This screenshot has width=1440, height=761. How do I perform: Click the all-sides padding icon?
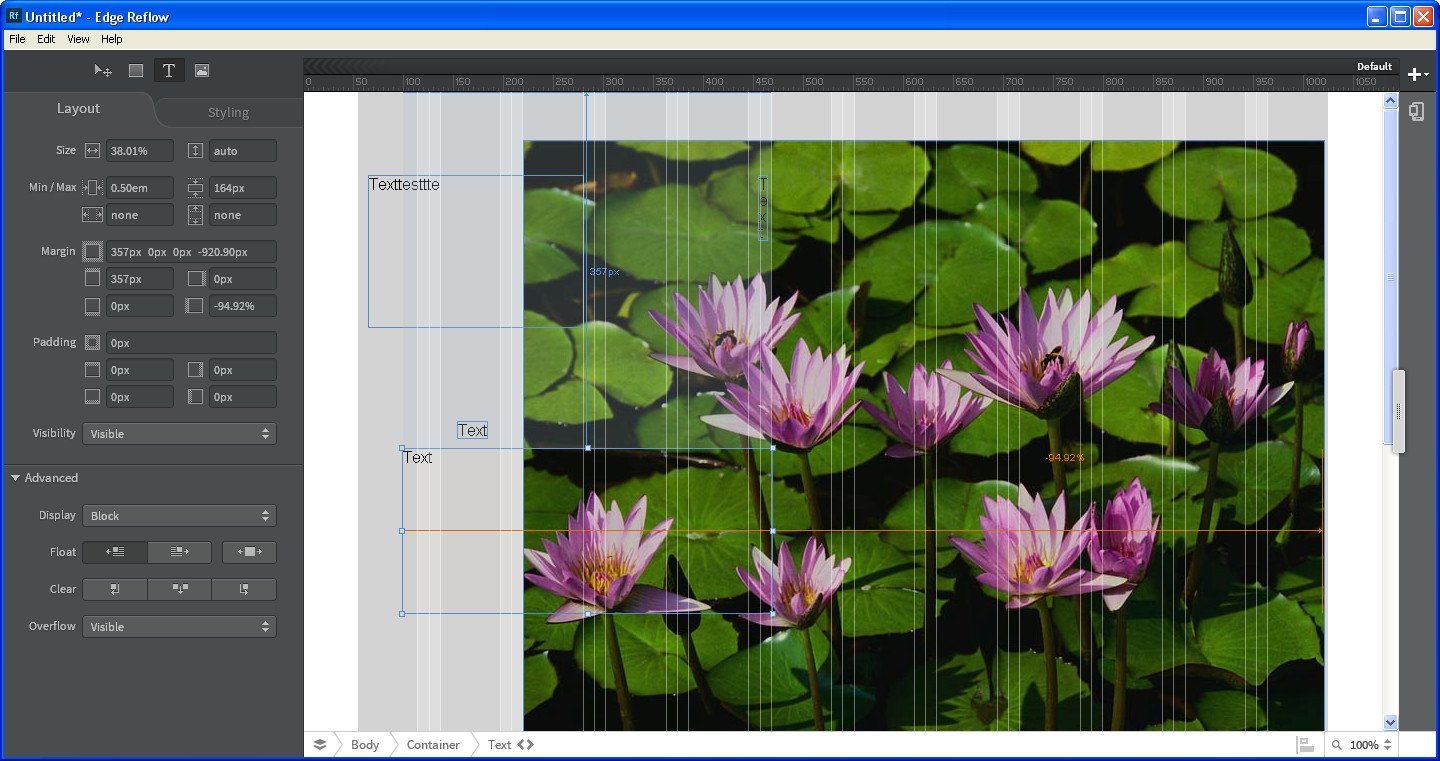pyautogui.click(x=93, y=343)
